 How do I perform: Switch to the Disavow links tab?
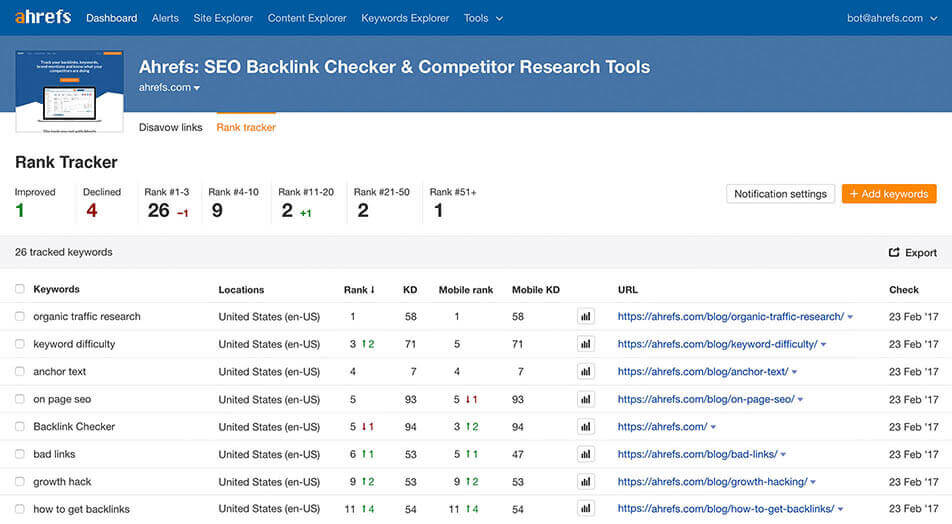pos(171,128)
